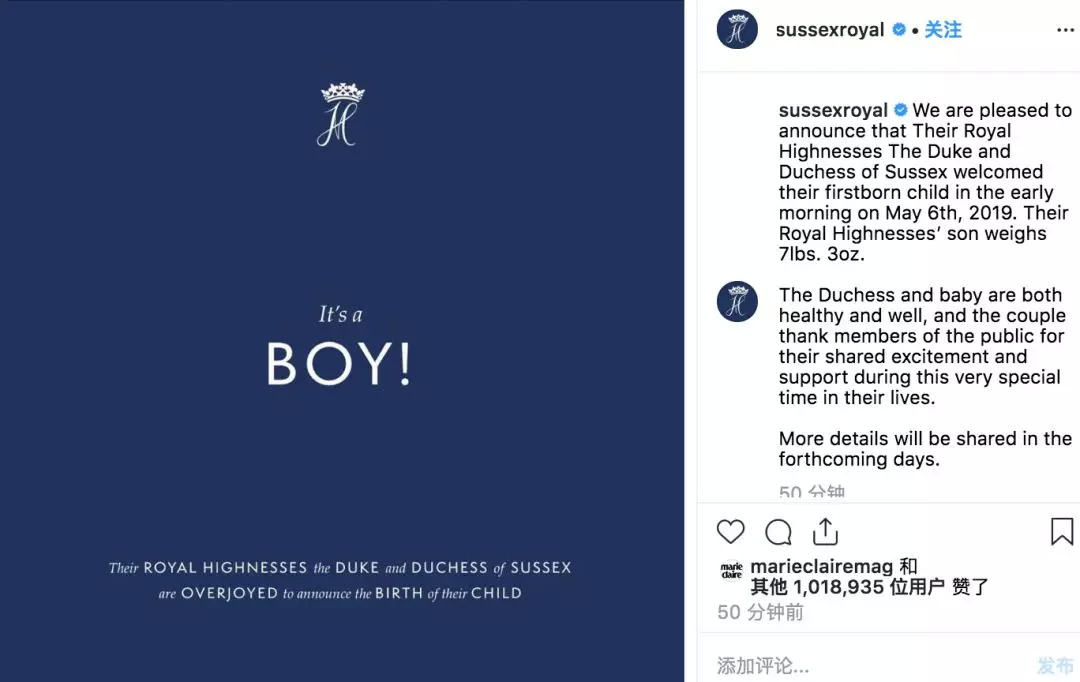The image size is (1080, 682).
Task: Open the marieclairemag profile link
Action: point(822,567)
